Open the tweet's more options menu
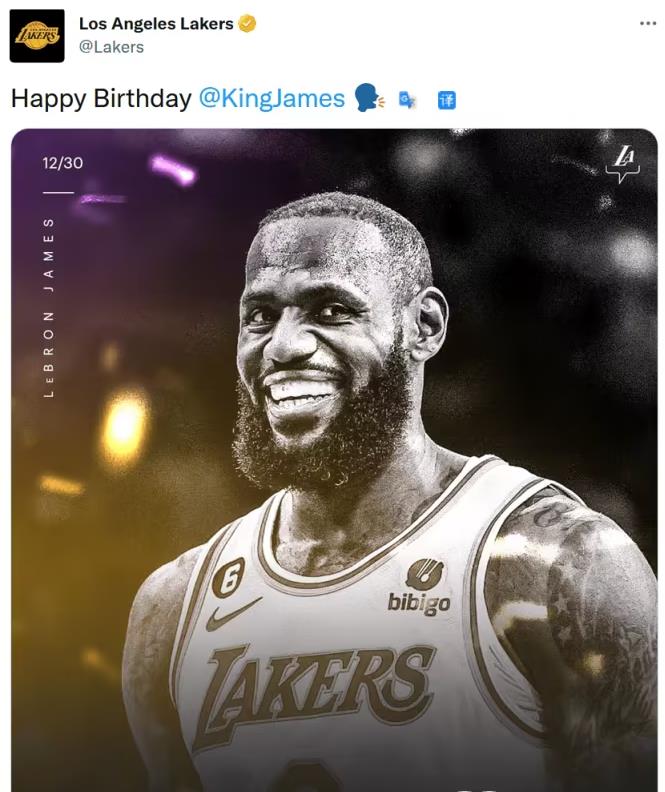The height and width of the screenshot is (792, 665). point(648,23)
